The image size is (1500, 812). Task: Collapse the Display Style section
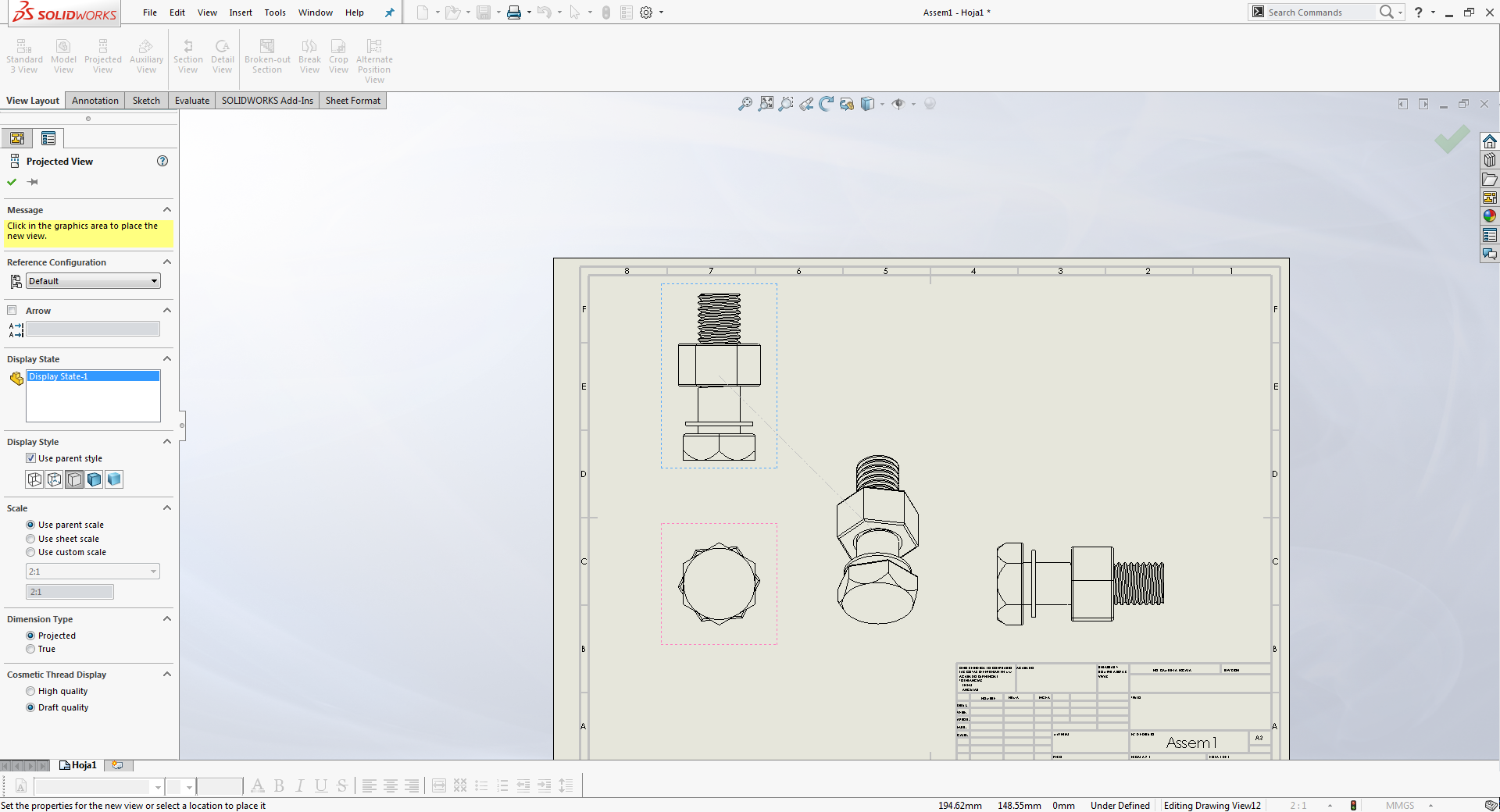166,441
